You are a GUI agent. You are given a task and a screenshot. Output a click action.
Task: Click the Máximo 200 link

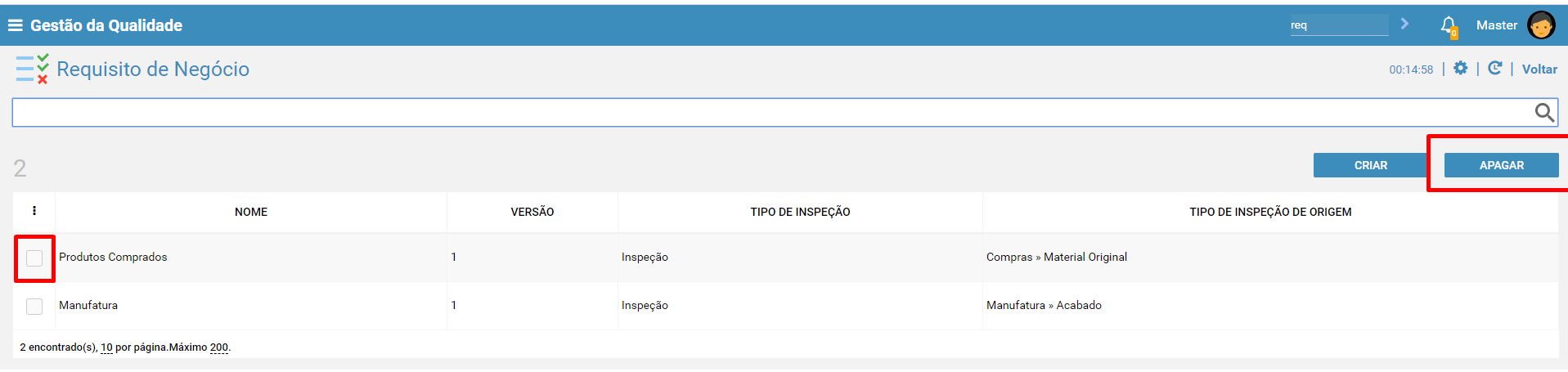coord(219,347)
